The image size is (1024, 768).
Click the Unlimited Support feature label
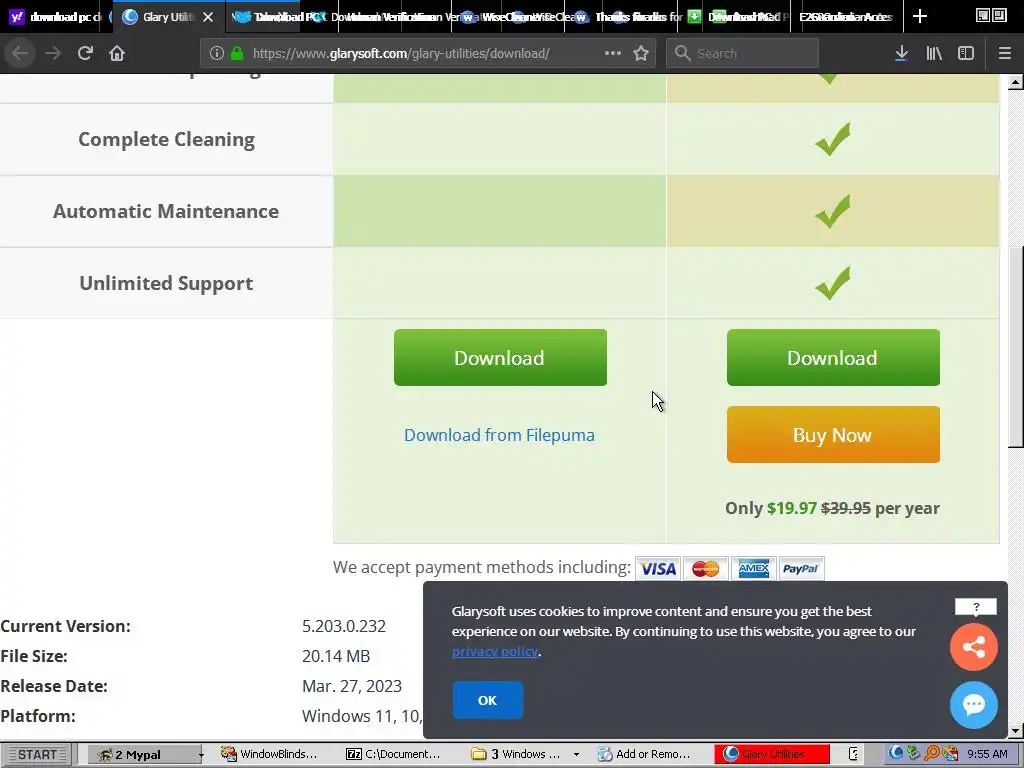tap(166, 283)
